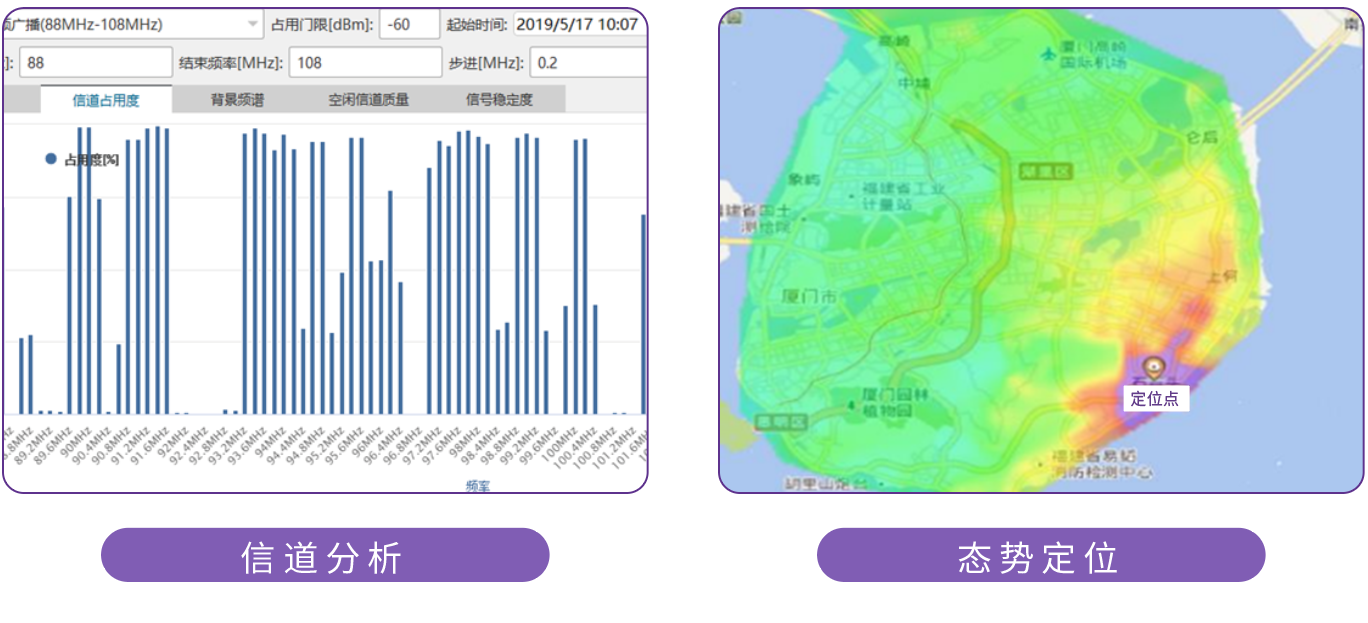1368x623 pixels.
Task: Click the 步进[MHz] field showing 0.2
Action: click(588, 62)
